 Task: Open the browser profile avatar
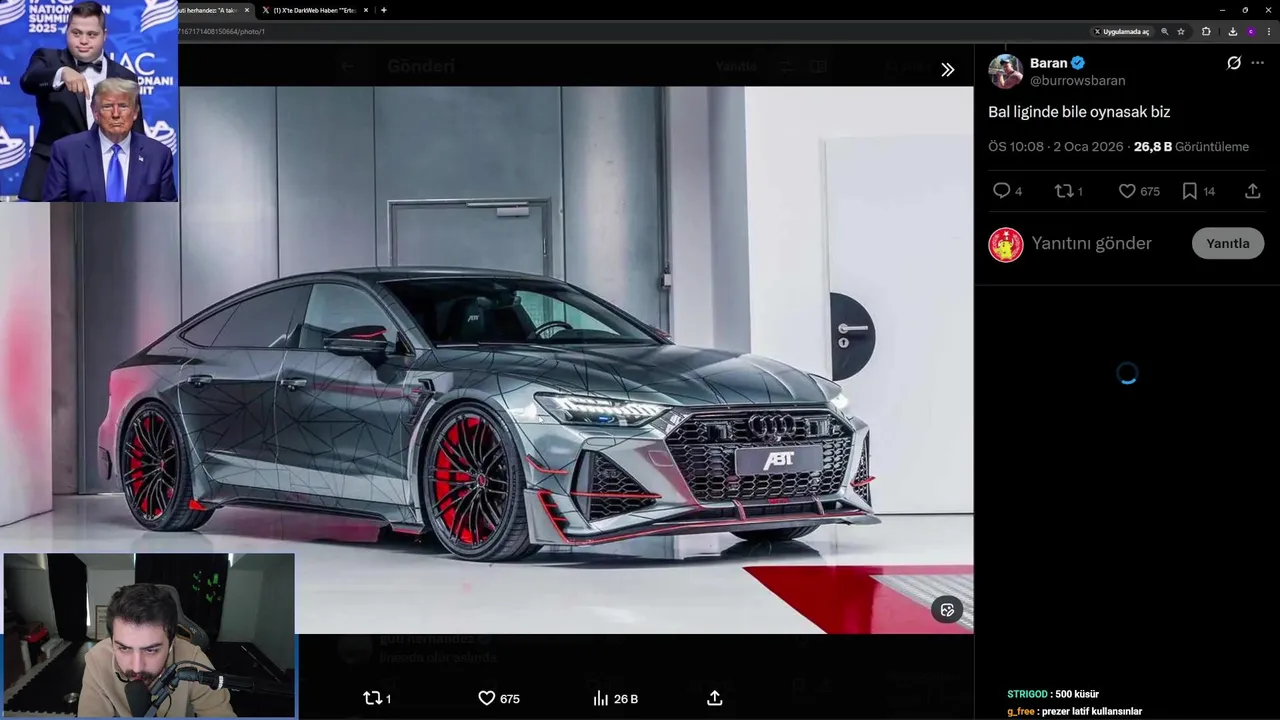pyautogui.click(x=1251, y=32)
